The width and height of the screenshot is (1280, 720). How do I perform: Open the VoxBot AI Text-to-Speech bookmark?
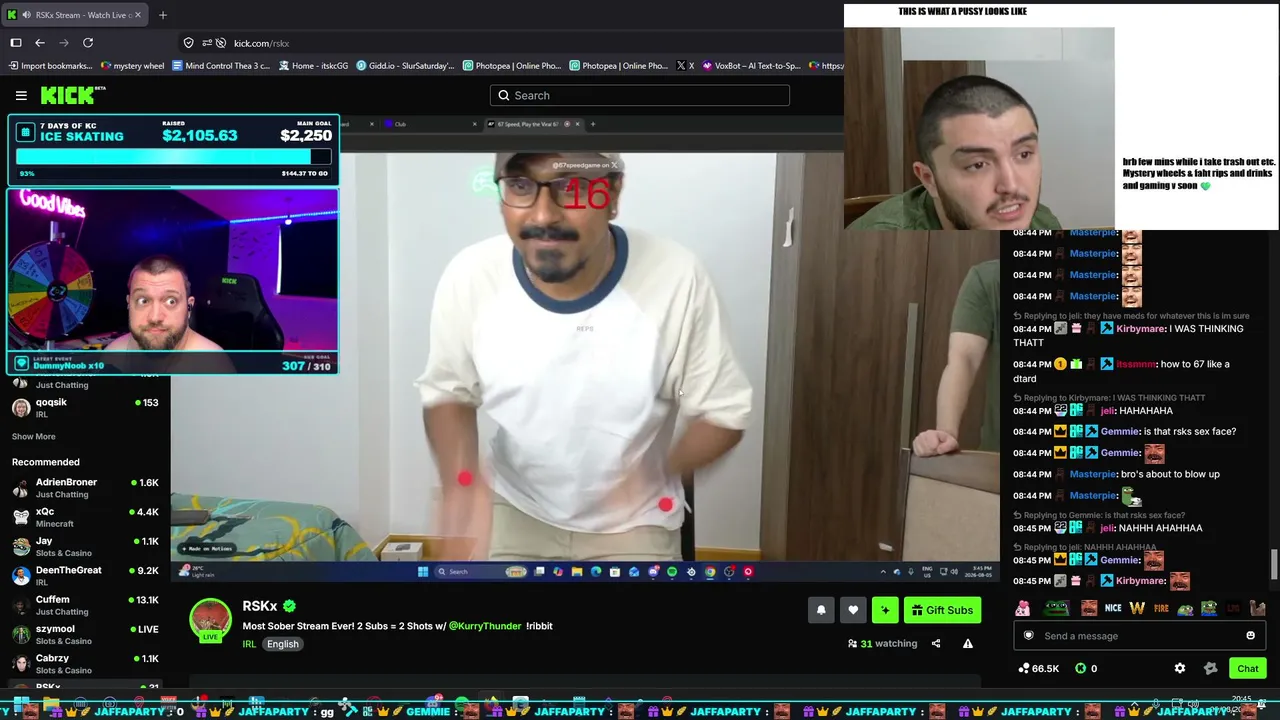[751, 66]
